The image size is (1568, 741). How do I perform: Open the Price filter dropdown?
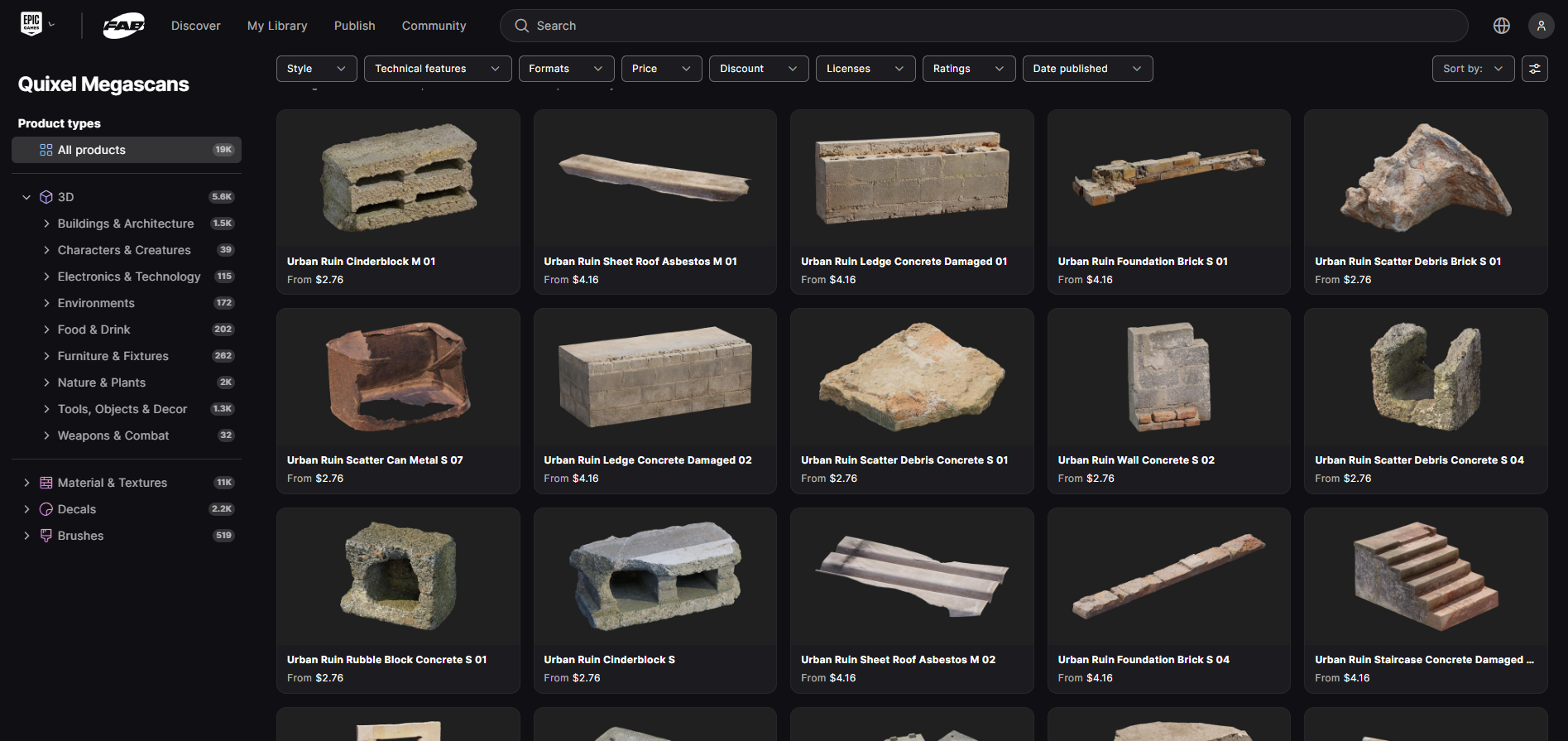tap(661, 69)
